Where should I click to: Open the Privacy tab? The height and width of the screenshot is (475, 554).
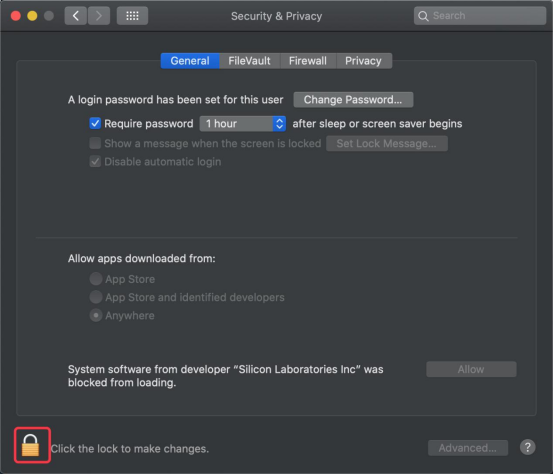[x=364, y=61]
